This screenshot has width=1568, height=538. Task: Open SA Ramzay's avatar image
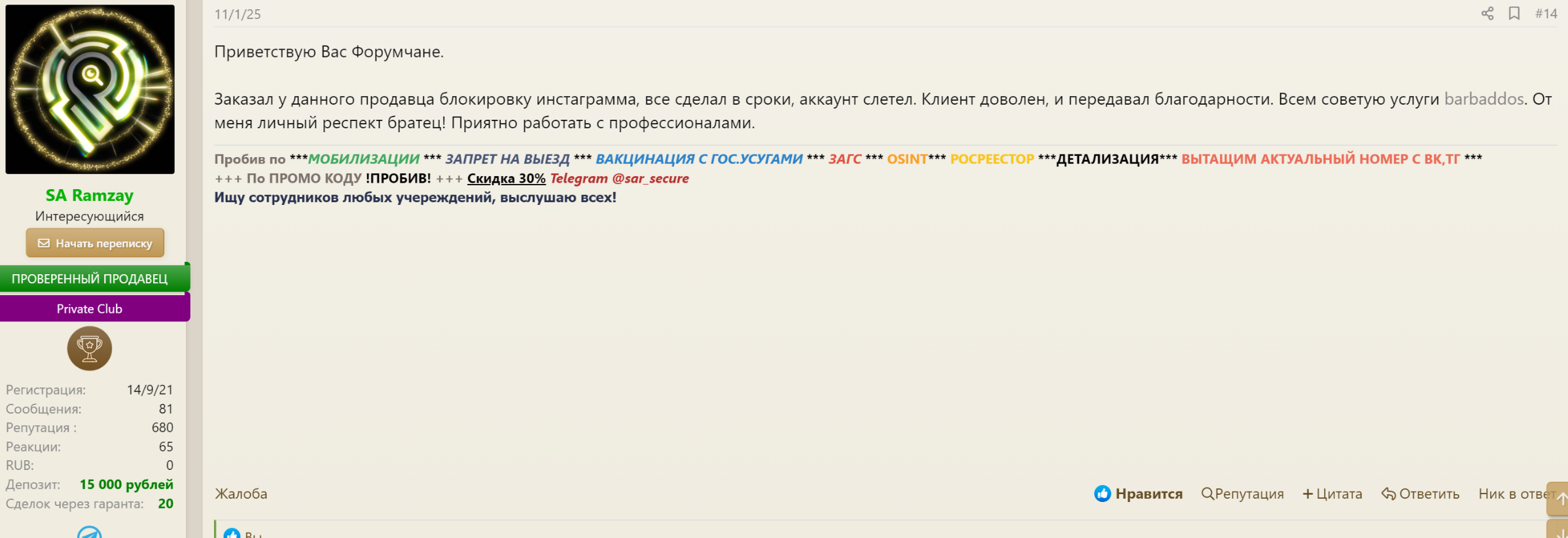[90, 89]
